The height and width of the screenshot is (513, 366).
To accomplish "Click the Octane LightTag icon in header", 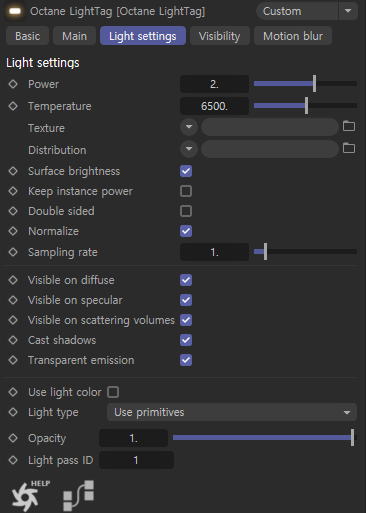I will (15, 11).
